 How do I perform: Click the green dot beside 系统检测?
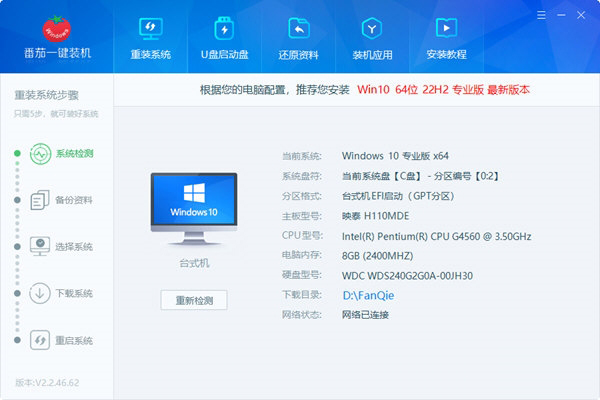point(17,154)
